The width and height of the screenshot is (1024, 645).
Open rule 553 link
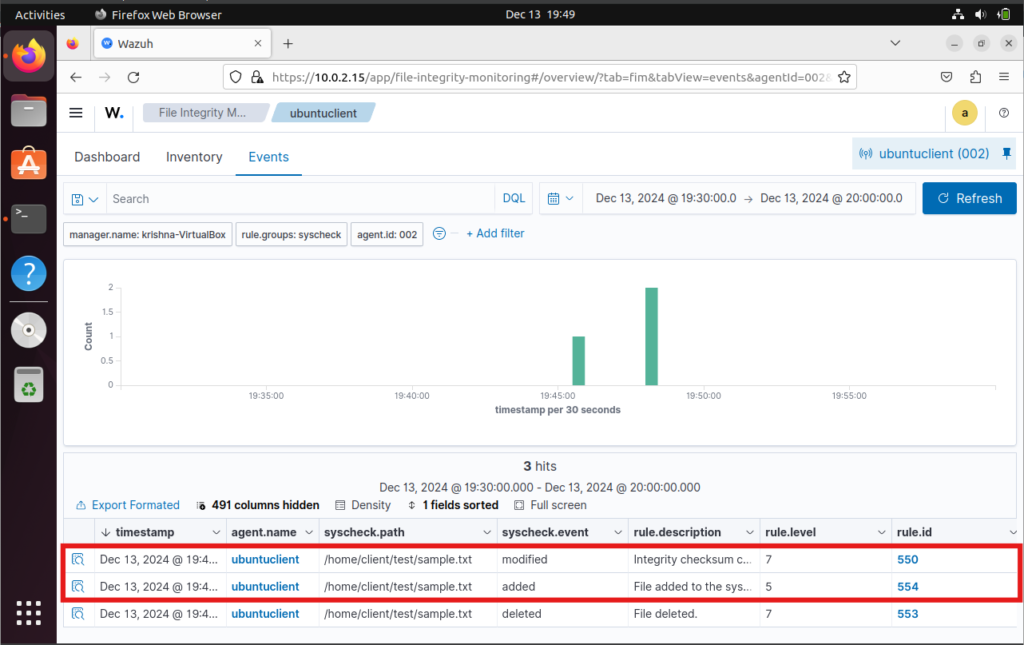click(x=907, y=614)
